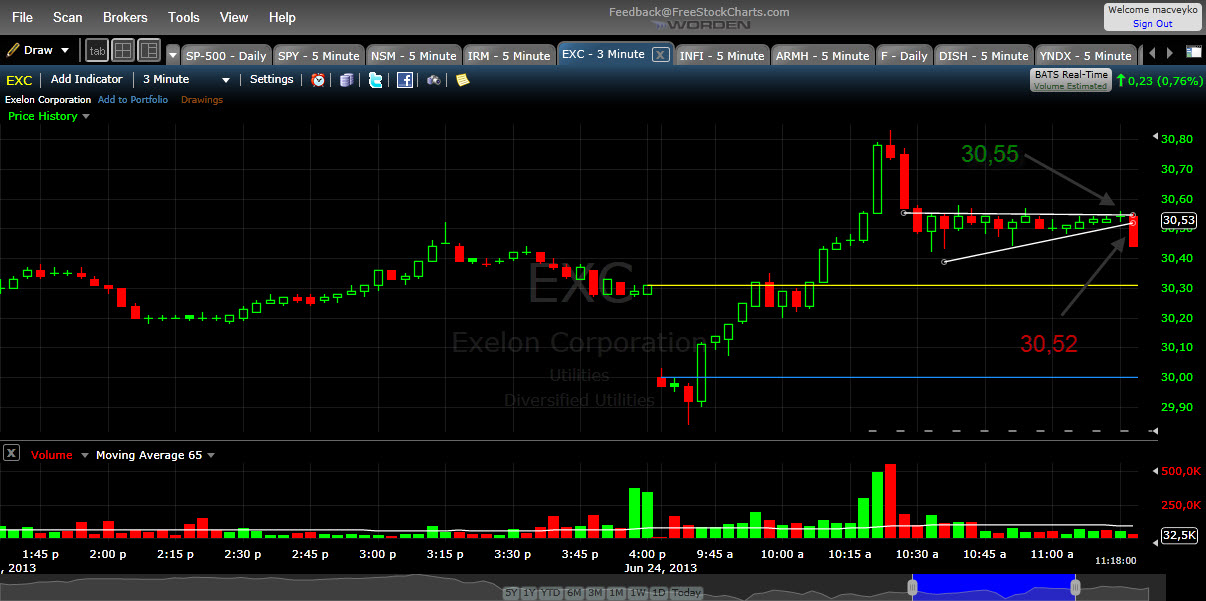
Task: Open the File menu
Action: pos(22,17)
